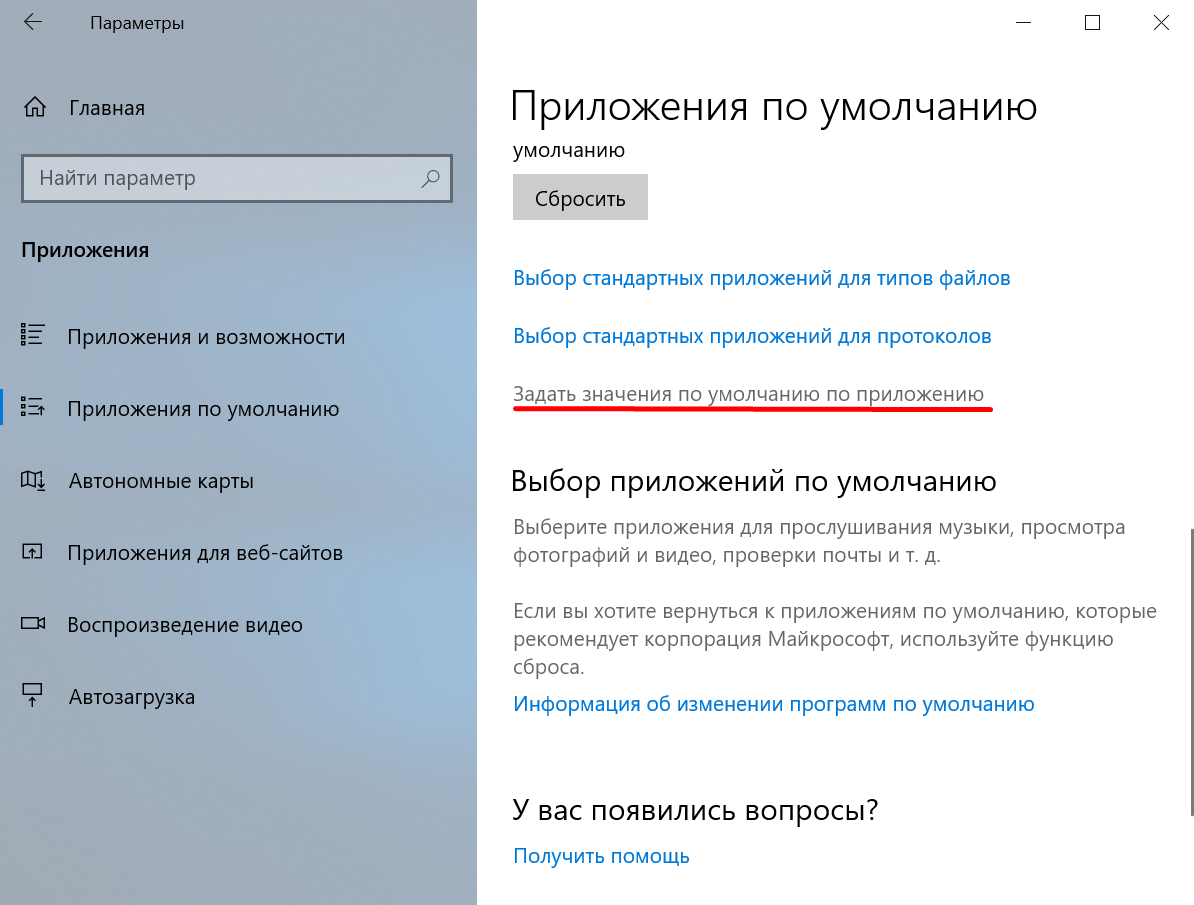
Task: Click the Apps for websites icon
Action: coord(32,552)
